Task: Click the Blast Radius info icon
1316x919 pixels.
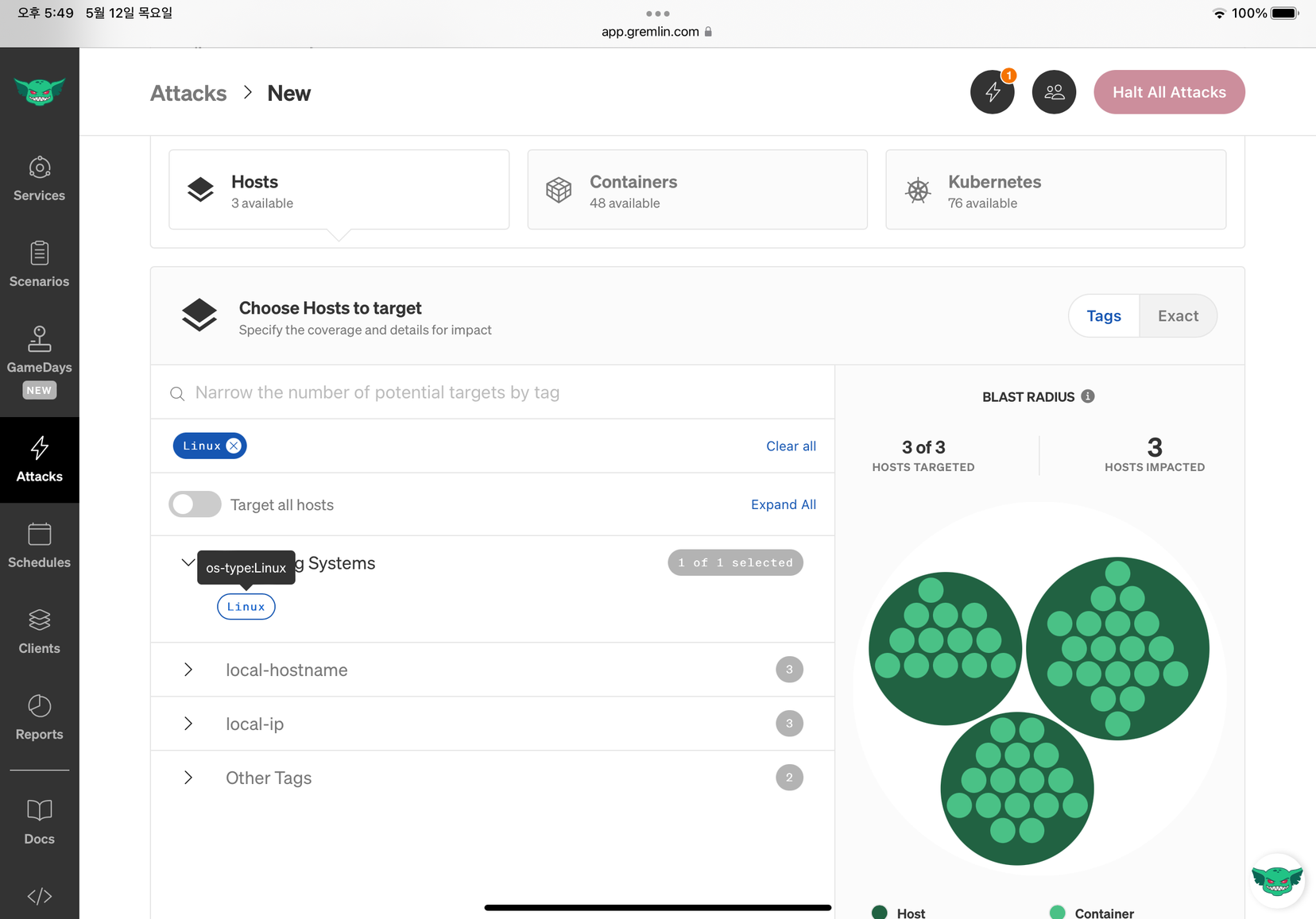Action: click(1088, 396)
